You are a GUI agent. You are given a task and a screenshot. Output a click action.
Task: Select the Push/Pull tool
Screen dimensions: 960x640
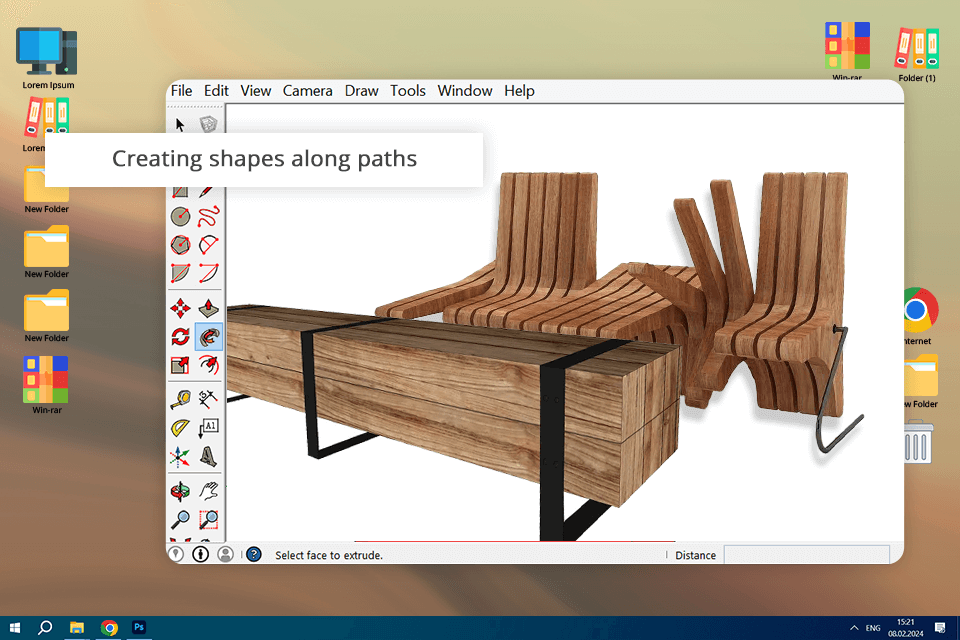(x=209, y=308)
